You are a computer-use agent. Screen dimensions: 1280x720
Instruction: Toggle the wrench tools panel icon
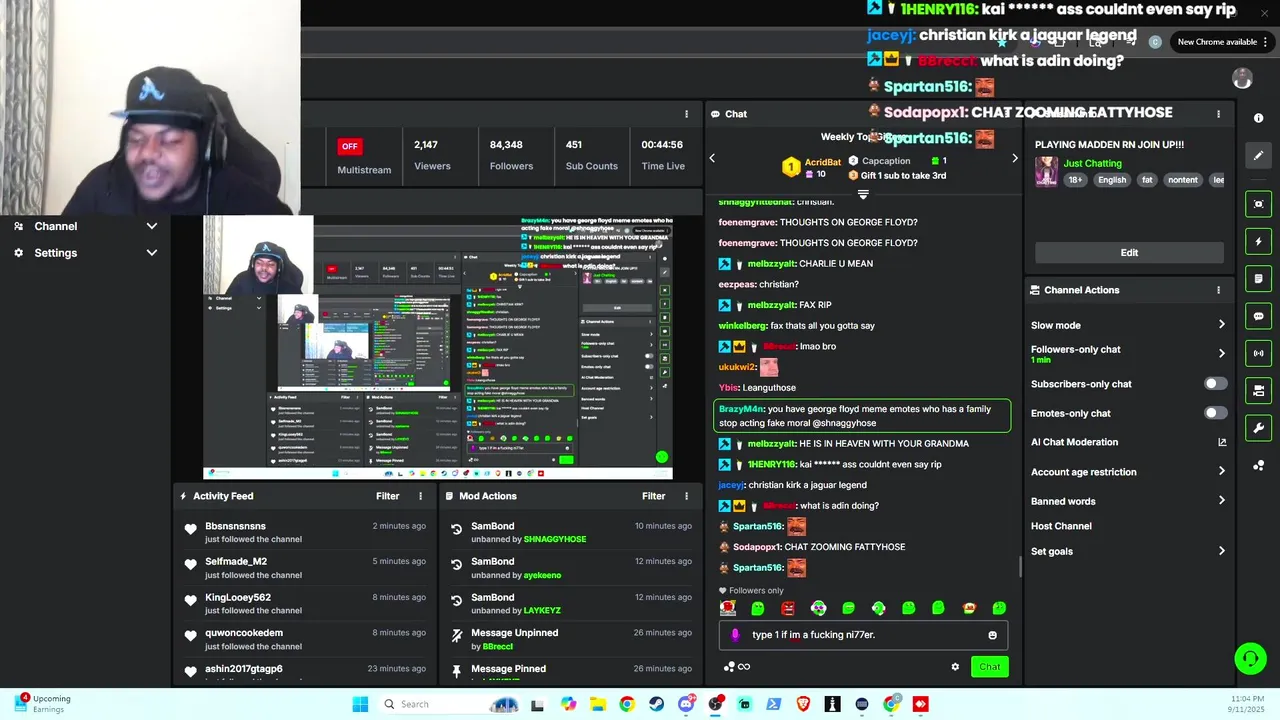pyautogui.click(x=1258, y=428)
